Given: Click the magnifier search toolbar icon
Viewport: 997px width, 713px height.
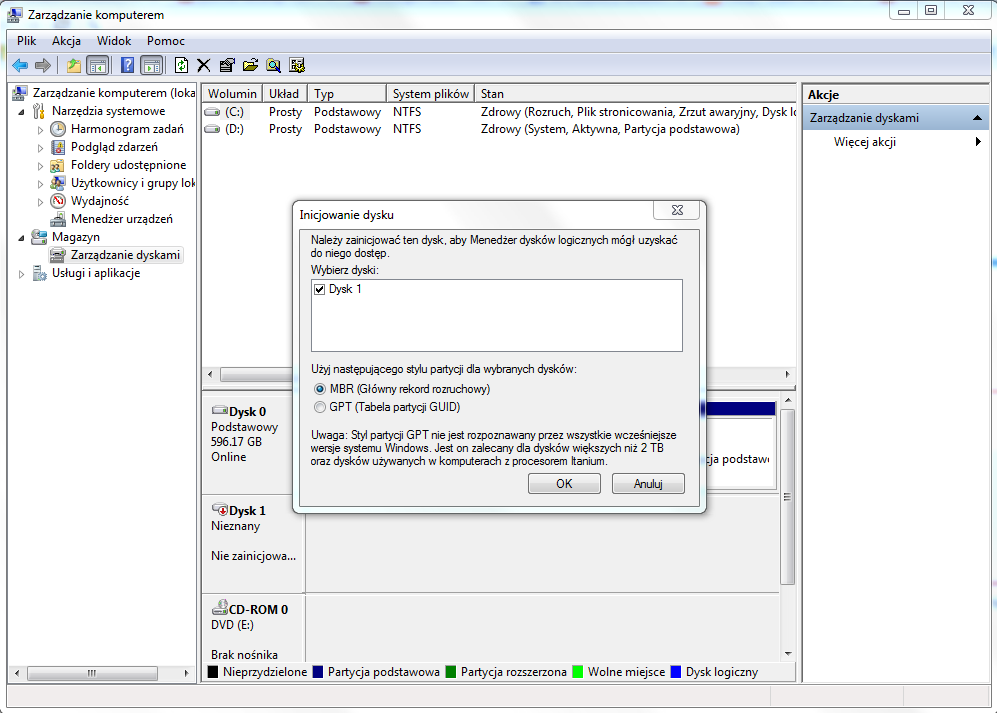Looking at the screenshot, I should pos(273,65).
